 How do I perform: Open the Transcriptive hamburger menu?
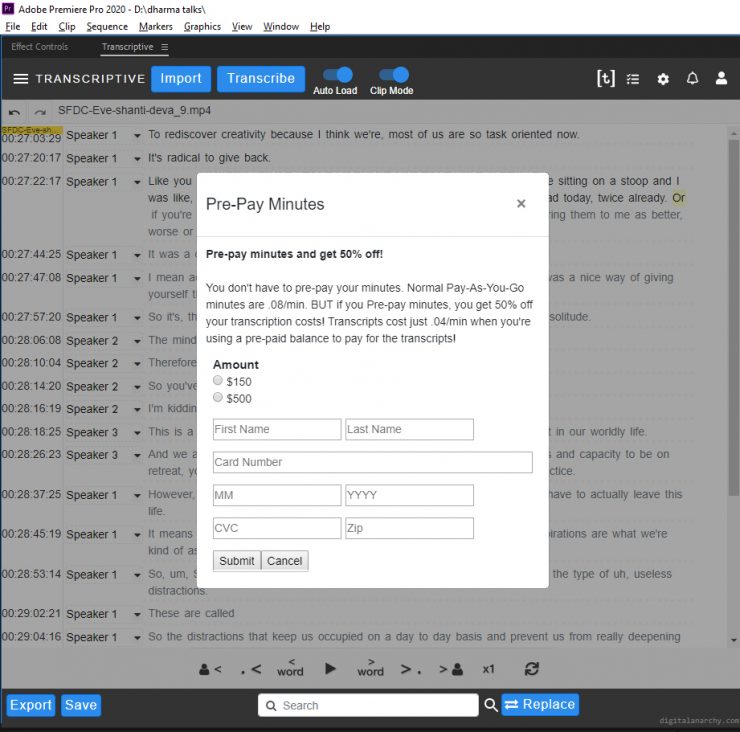20,79
